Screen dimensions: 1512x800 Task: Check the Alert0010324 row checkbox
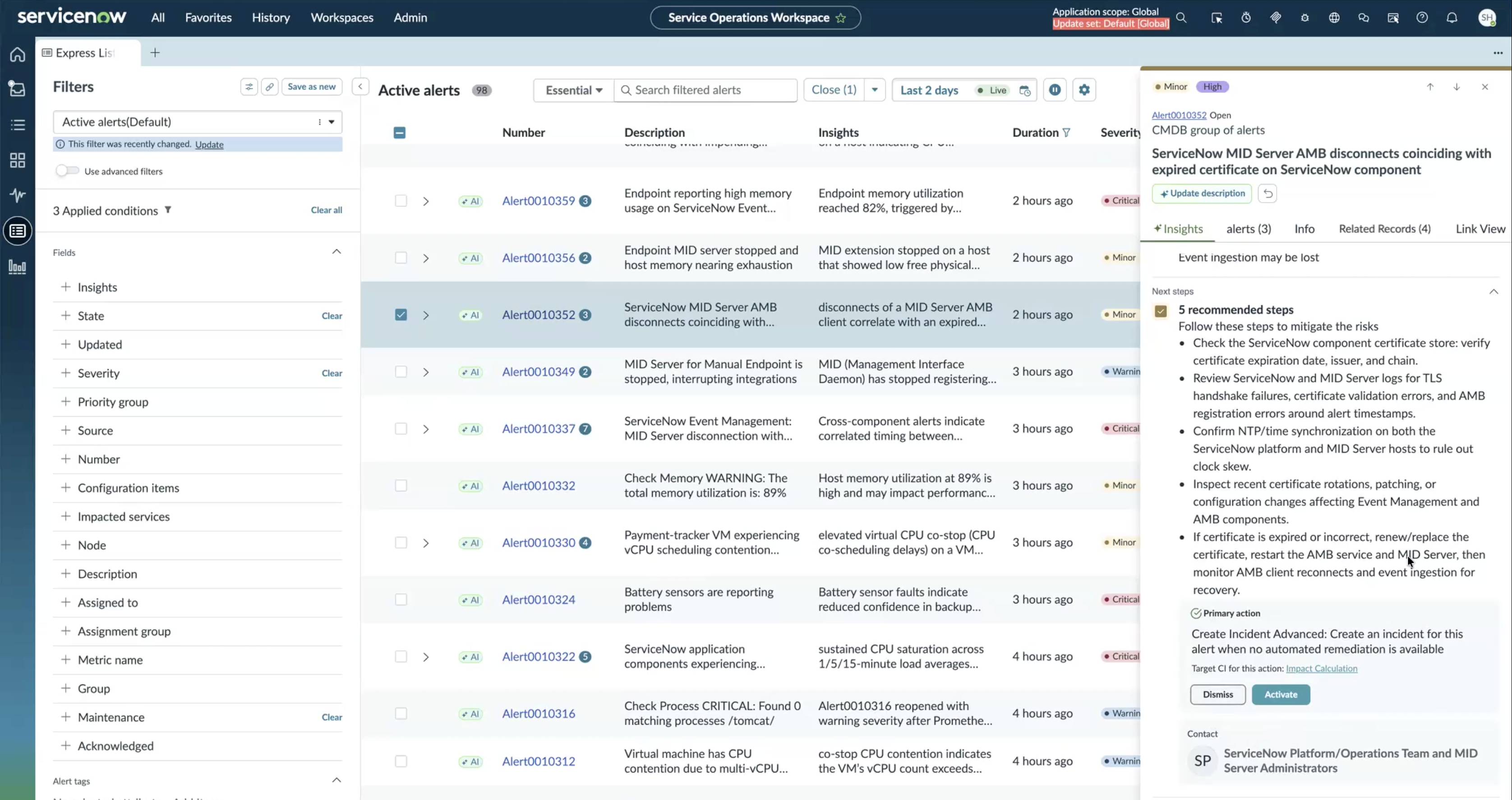click(x=401, y=599)
